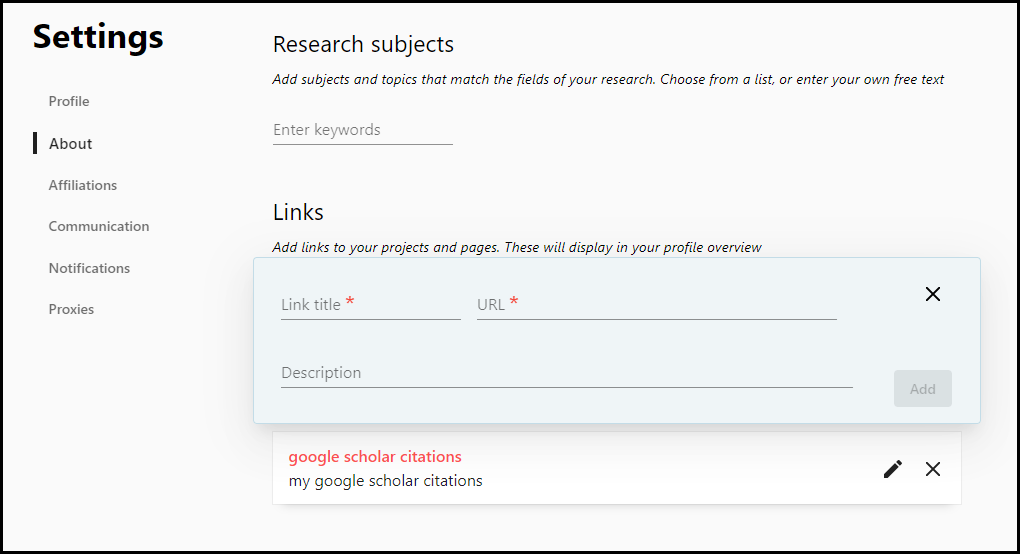
Task: Focus the Description input field
Action: pos(566,373)
